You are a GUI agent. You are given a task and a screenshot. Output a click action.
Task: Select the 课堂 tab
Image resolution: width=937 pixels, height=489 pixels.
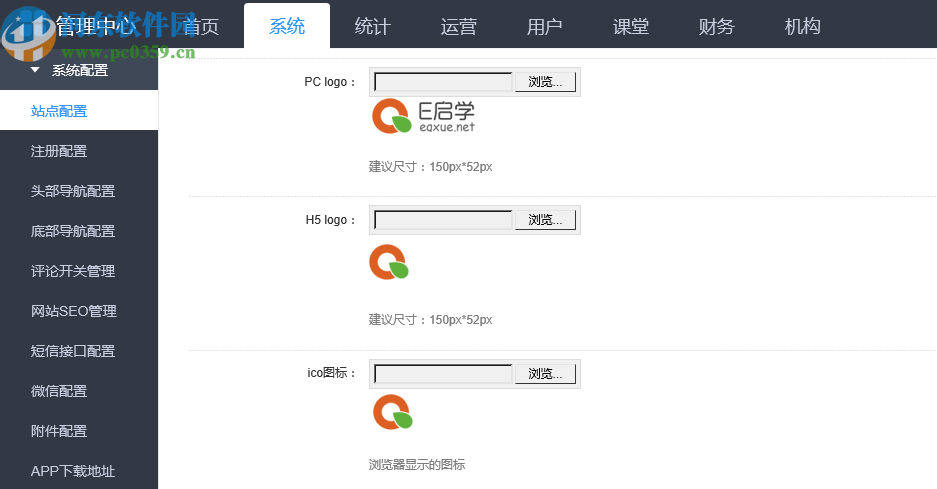631,26
